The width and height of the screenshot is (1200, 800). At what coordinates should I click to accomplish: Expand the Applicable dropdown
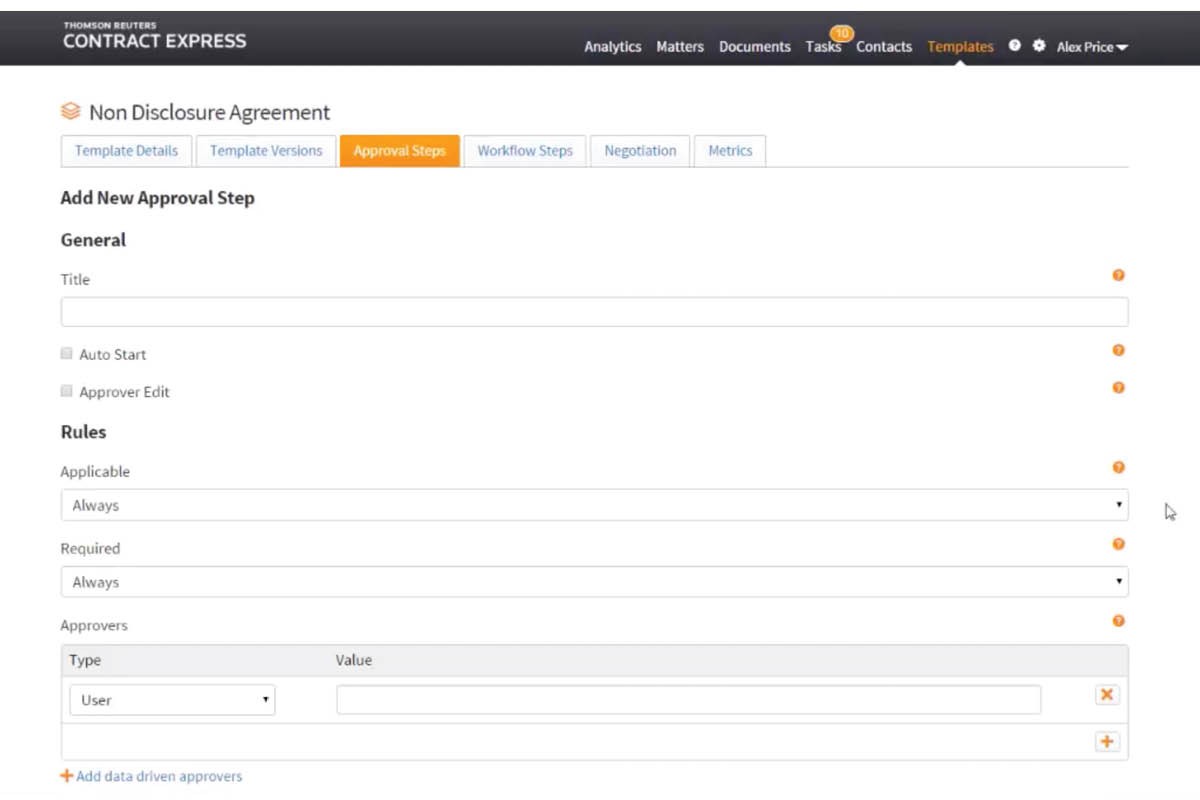[594, 505]
